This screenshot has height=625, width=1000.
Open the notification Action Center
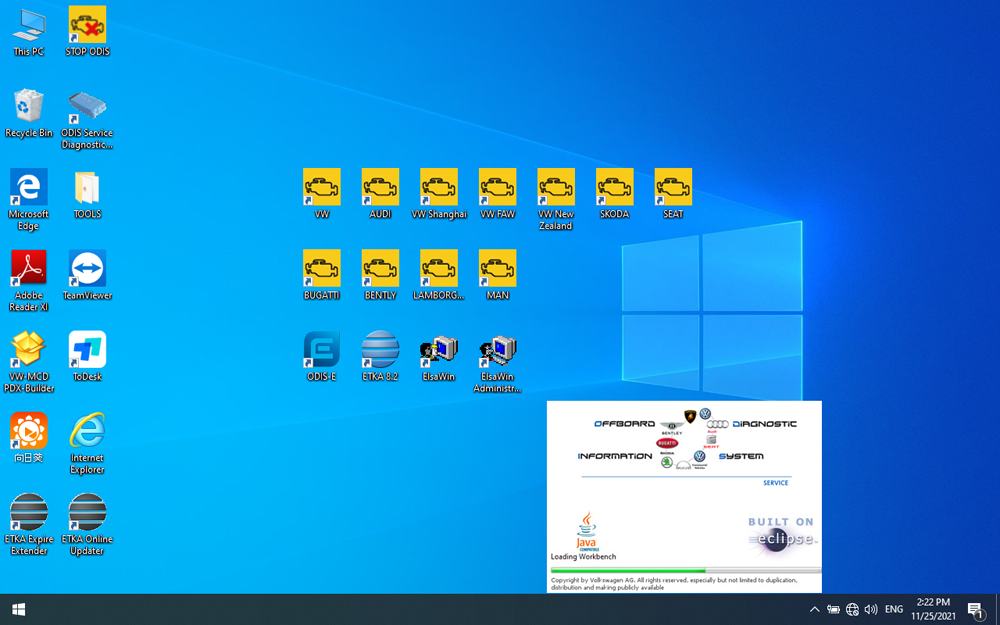(976, 610)
